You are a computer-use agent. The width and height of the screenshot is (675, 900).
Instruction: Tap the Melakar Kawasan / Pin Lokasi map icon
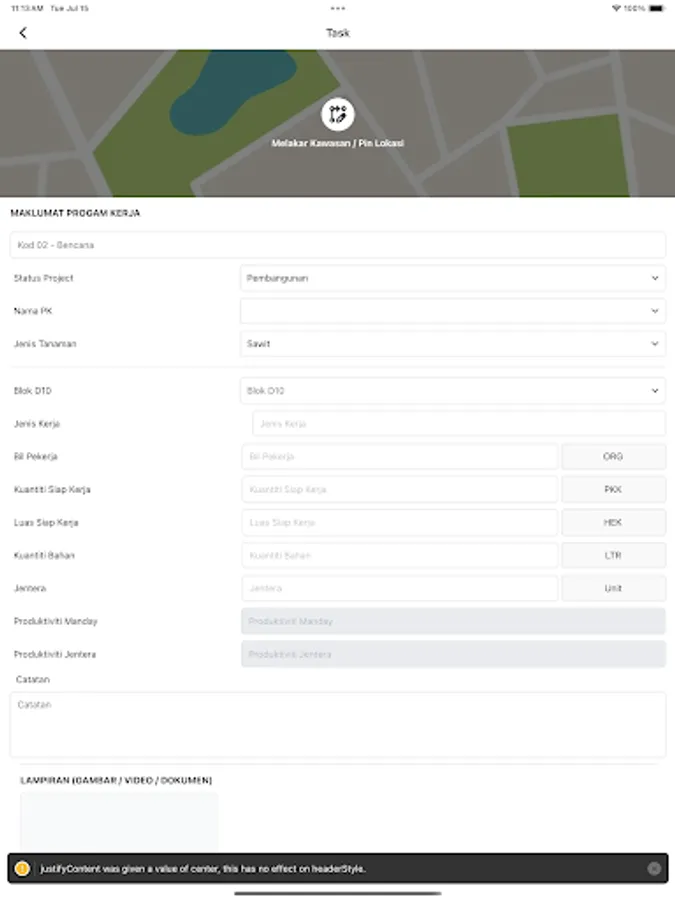tap(337, 117)
